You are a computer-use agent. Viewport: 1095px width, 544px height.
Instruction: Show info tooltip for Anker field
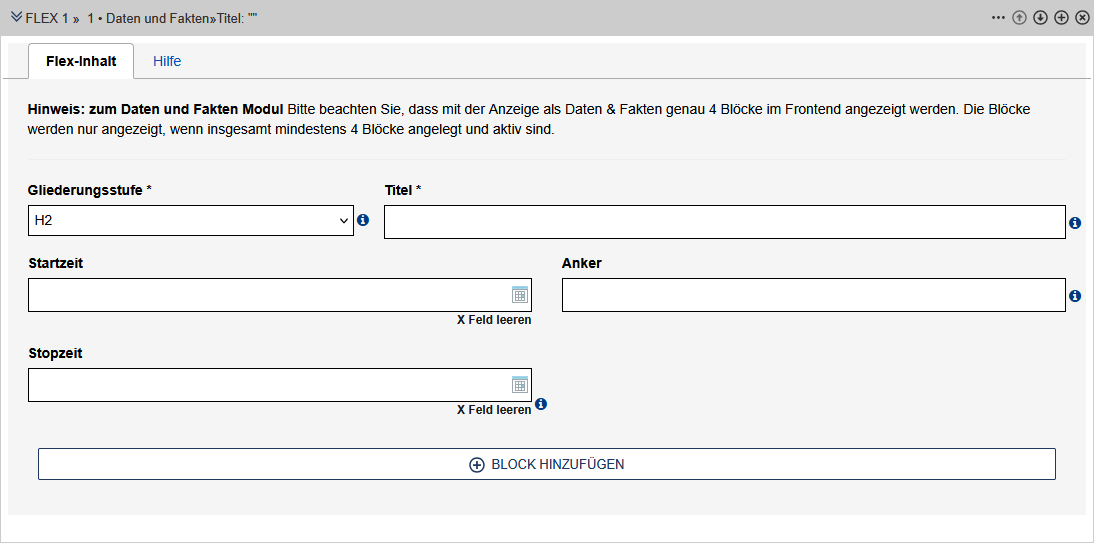coord(1075,296)
